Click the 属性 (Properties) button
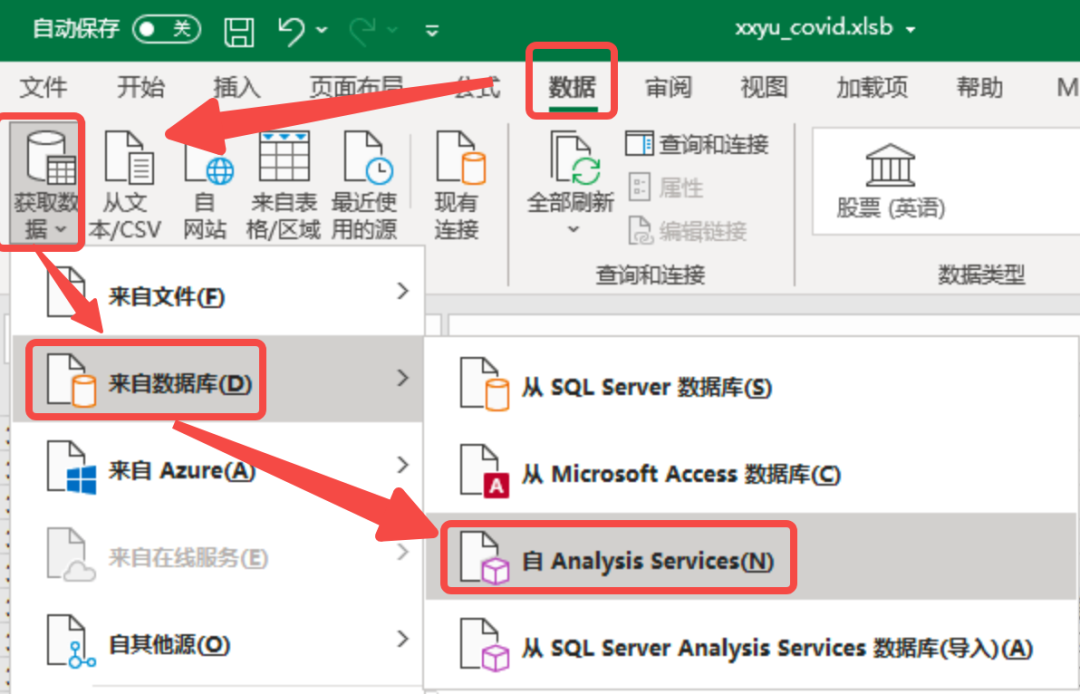Image resolution: width=1080 pixels, height=694 pixels. [x=665, y=187]
